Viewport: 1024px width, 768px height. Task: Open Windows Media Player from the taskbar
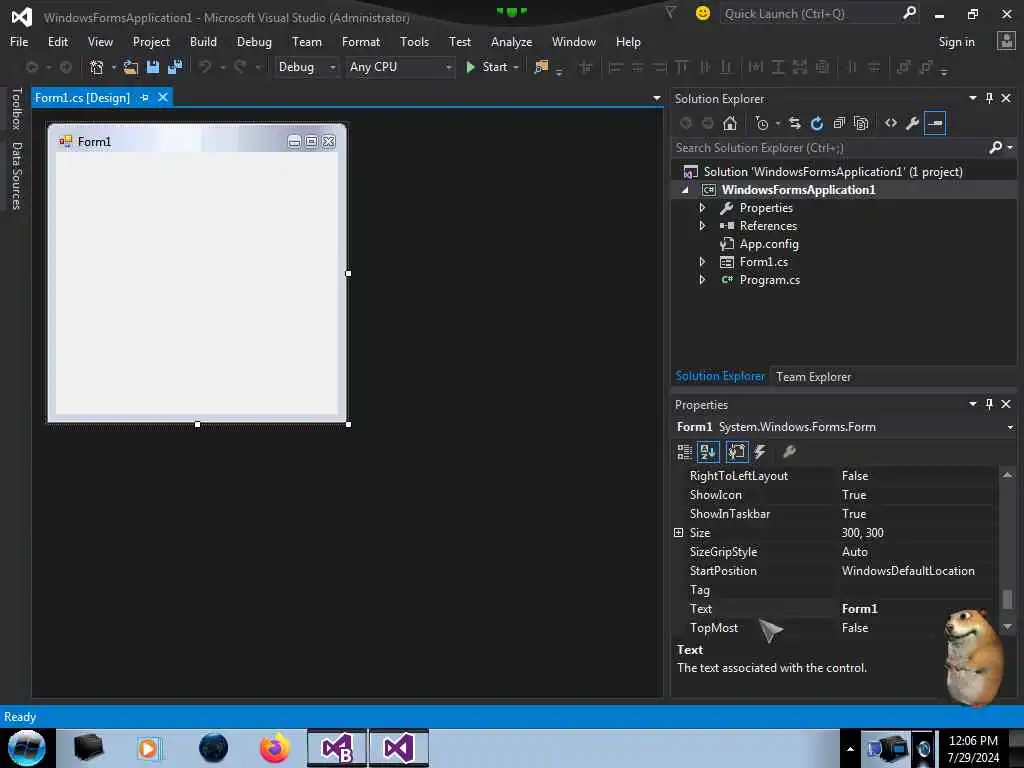[x=148, y=748]
